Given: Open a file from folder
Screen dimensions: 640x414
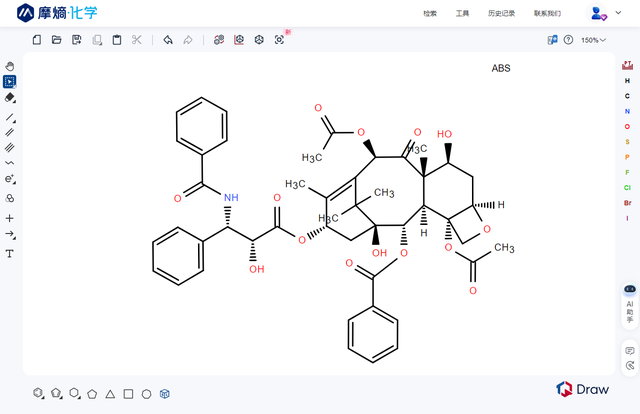Looking at the screenshot, I should pyautogui.click(x=56, y=40).
